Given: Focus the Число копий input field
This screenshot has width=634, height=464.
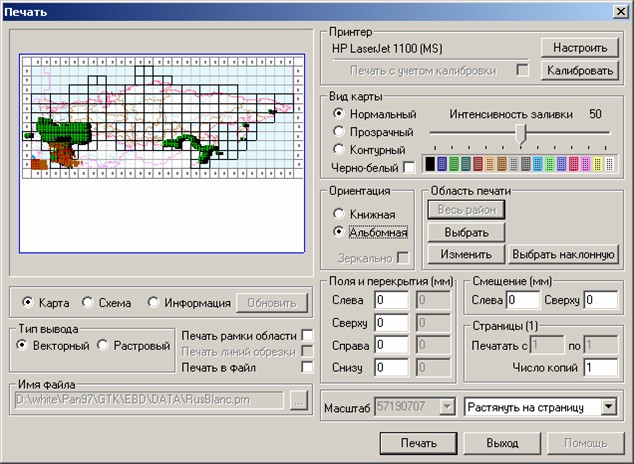Looking at the screenshot, I should [602, 368].
